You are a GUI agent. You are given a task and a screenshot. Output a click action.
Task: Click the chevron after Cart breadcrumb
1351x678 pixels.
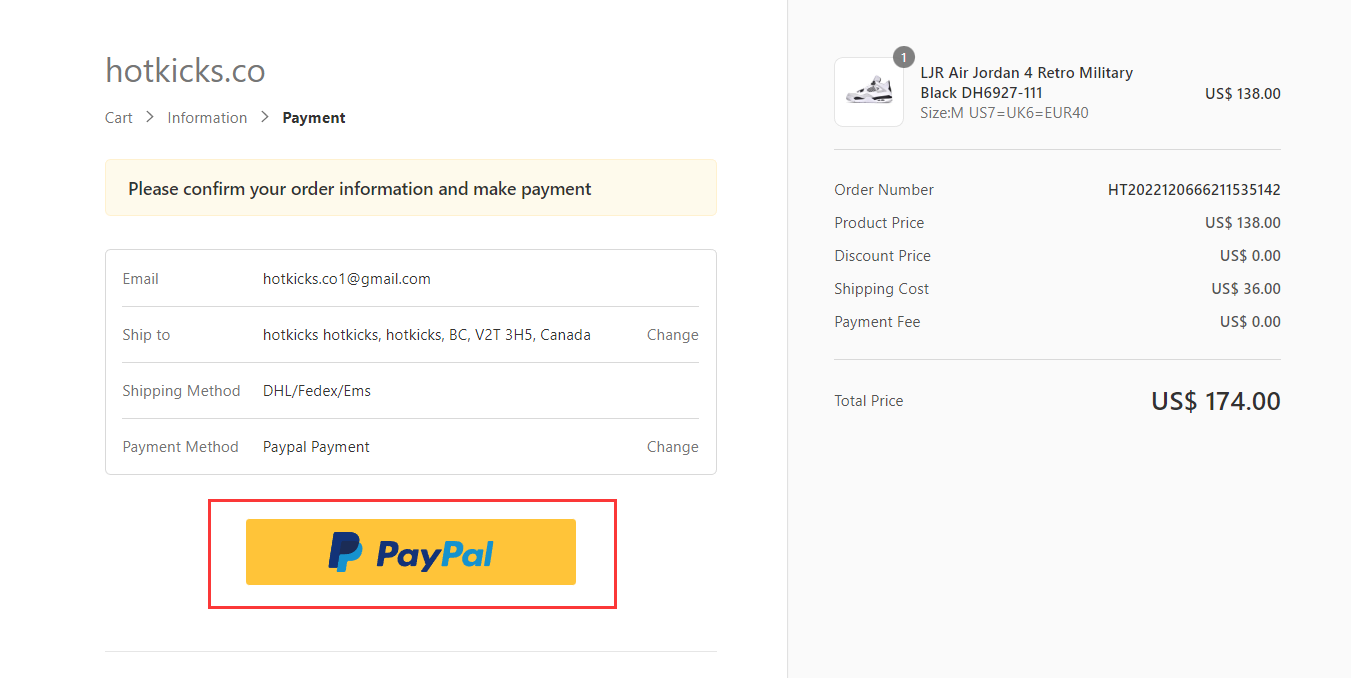pos(150,117)
